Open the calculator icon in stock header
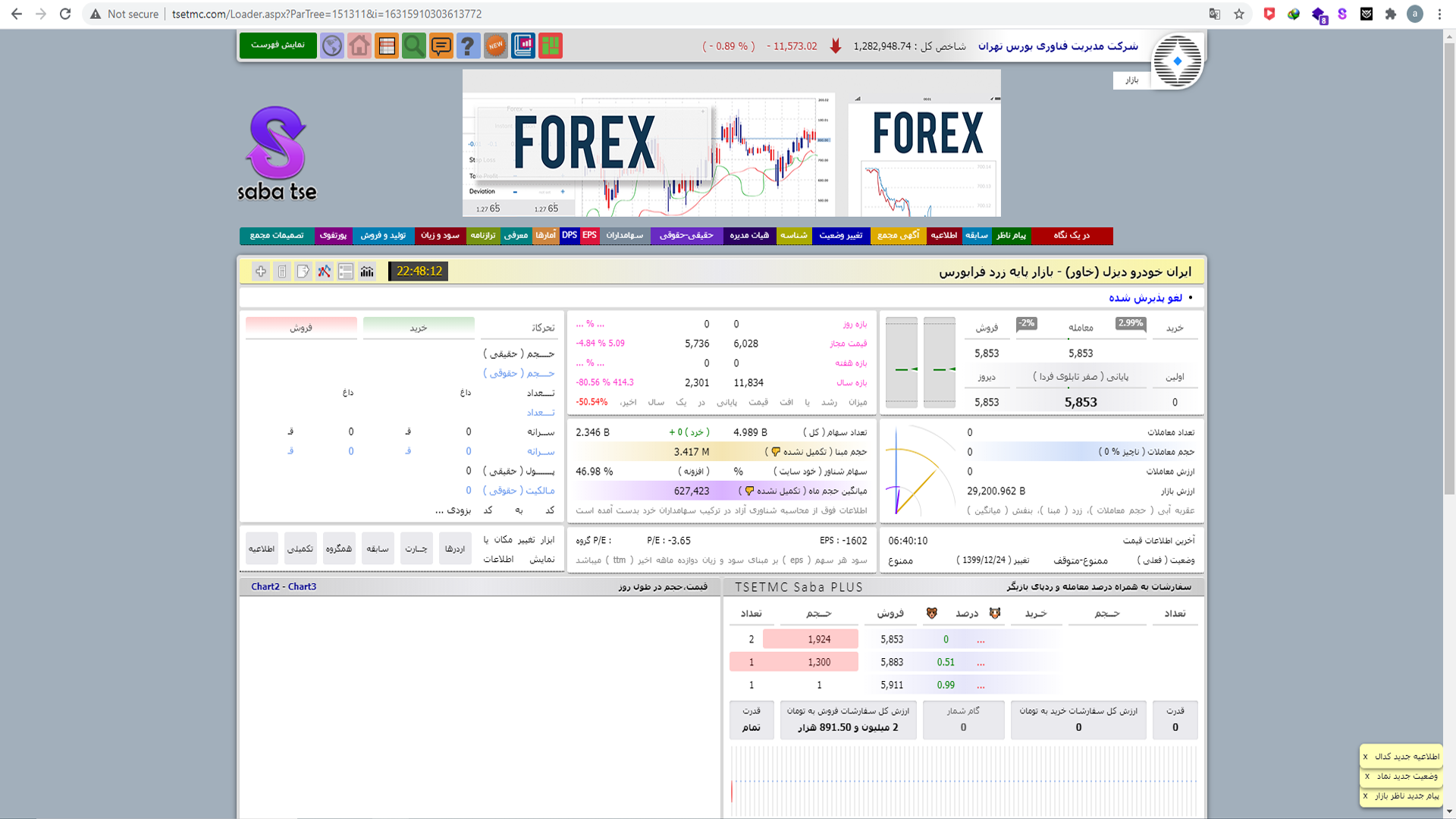 282,271
